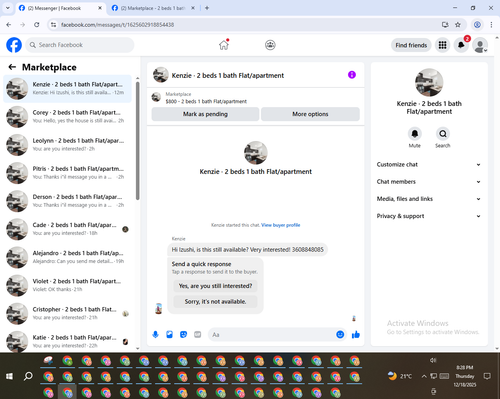Attach a file with the photo icon
The image size is (500, 399).
(x=169, y=334)
